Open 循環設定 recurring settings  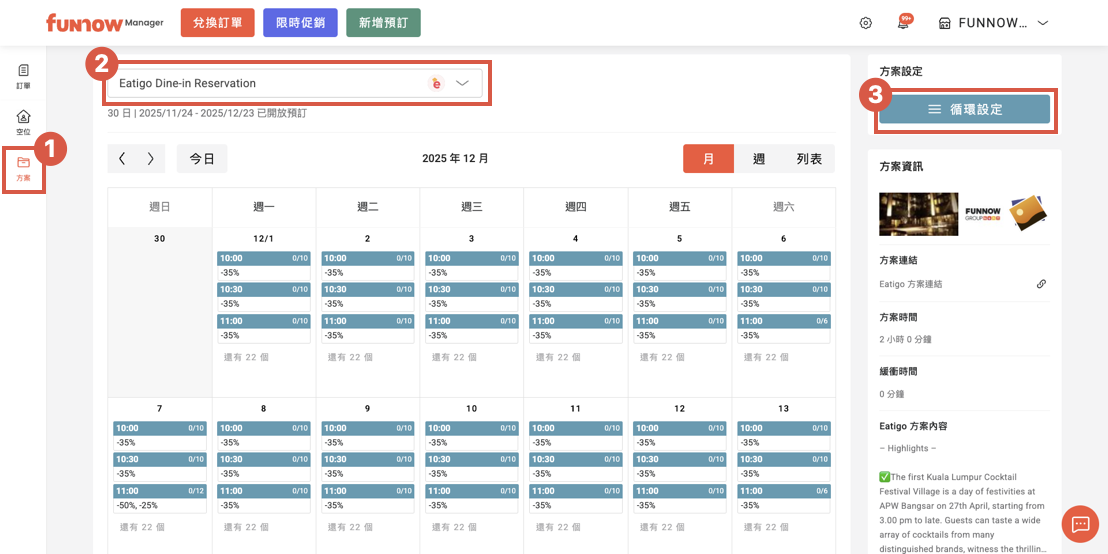click(964, 109)
